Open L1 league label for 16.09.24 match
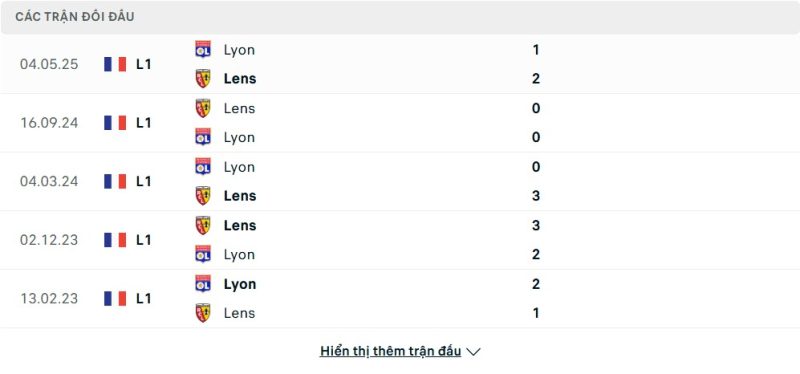The height and width of the screenshot is (374, 800). click(x=144, y=123)
